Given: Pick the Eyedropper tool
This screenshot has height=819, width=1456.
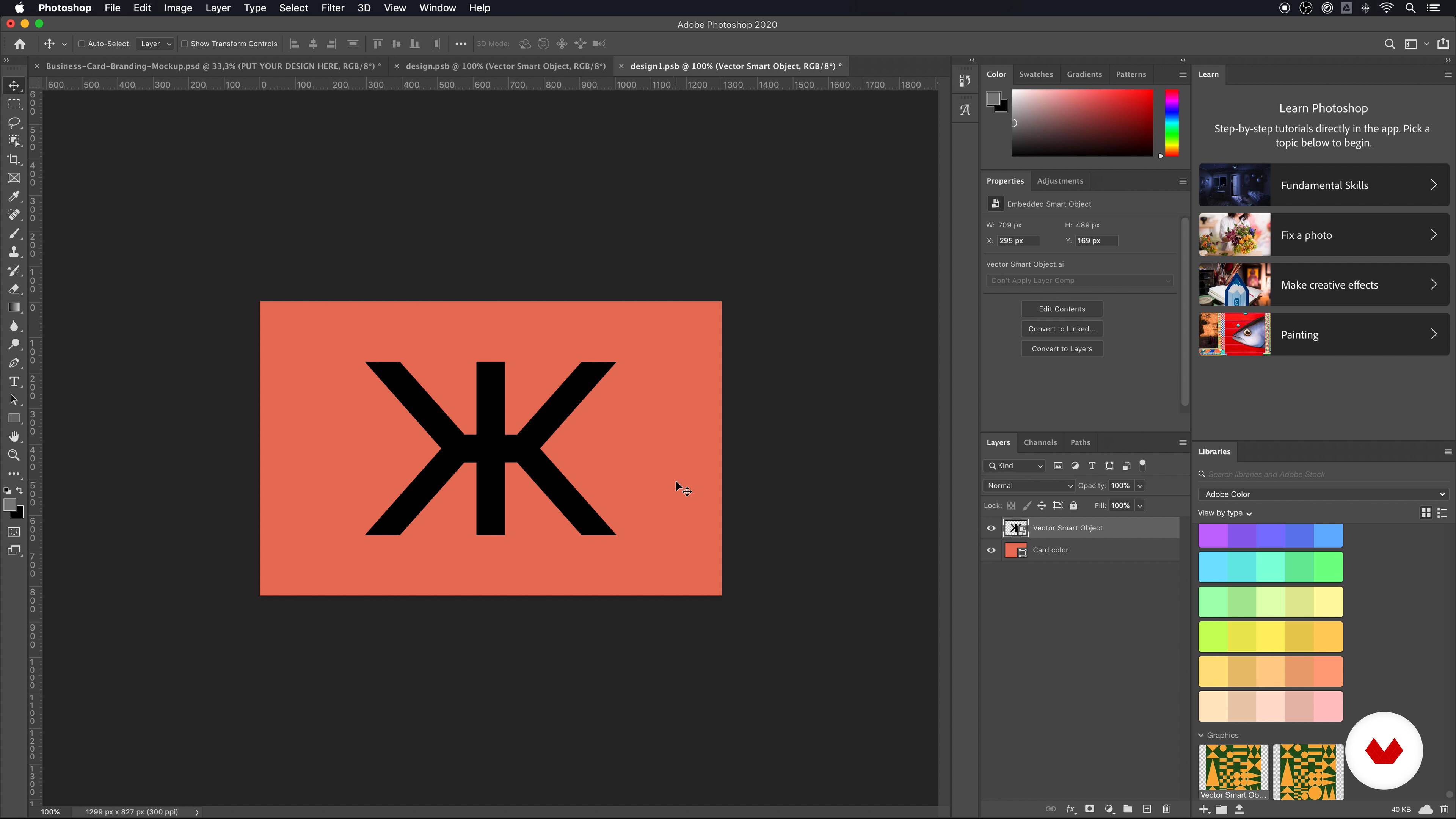Looking at the screenshot, I should [14, 196].
